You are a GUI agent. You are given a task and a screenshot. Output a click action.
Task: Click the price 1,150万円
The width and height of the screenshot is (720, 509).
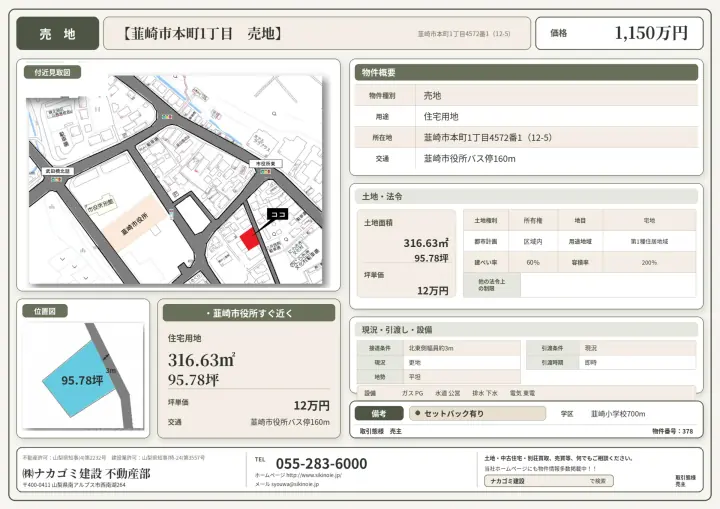(x=651, y=33)
